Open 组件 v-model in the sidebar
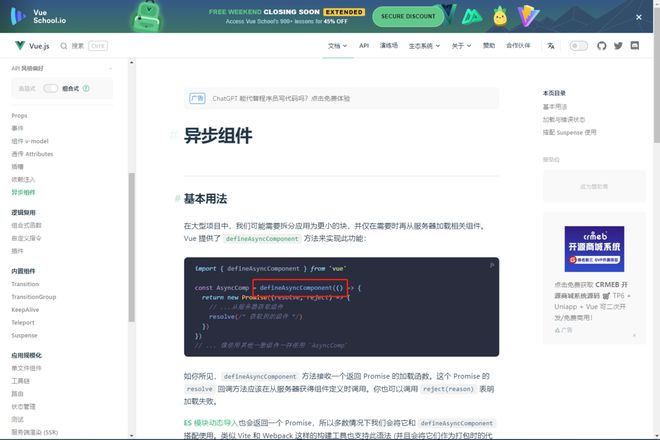660x440 pixels. click(x=30, y=141)
